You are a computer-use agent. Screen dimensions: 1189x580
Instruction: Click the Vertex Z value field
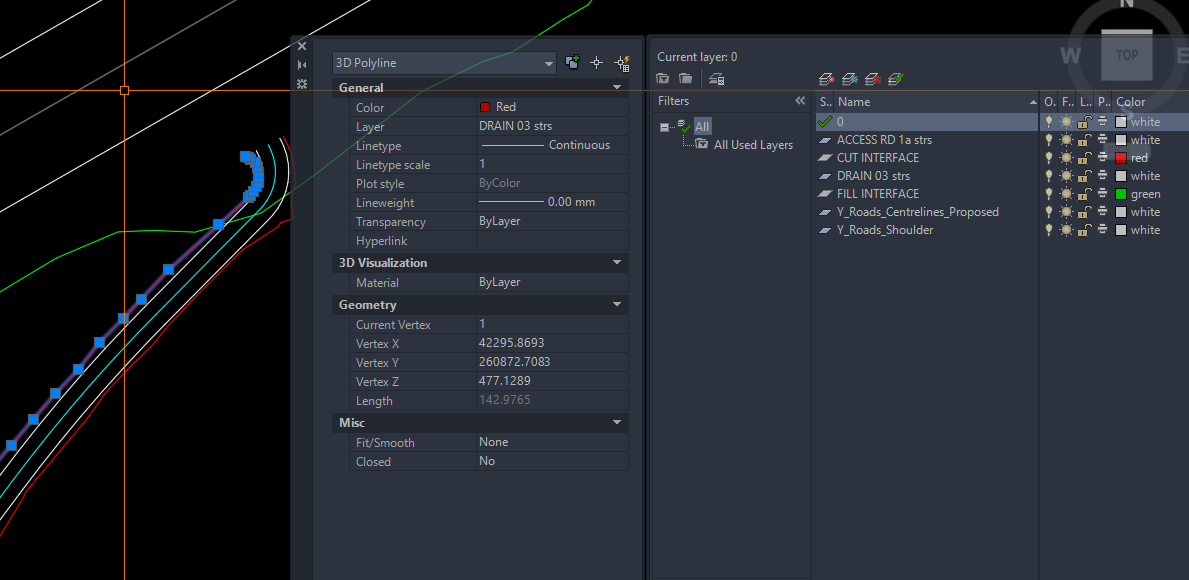coord(550,382)
